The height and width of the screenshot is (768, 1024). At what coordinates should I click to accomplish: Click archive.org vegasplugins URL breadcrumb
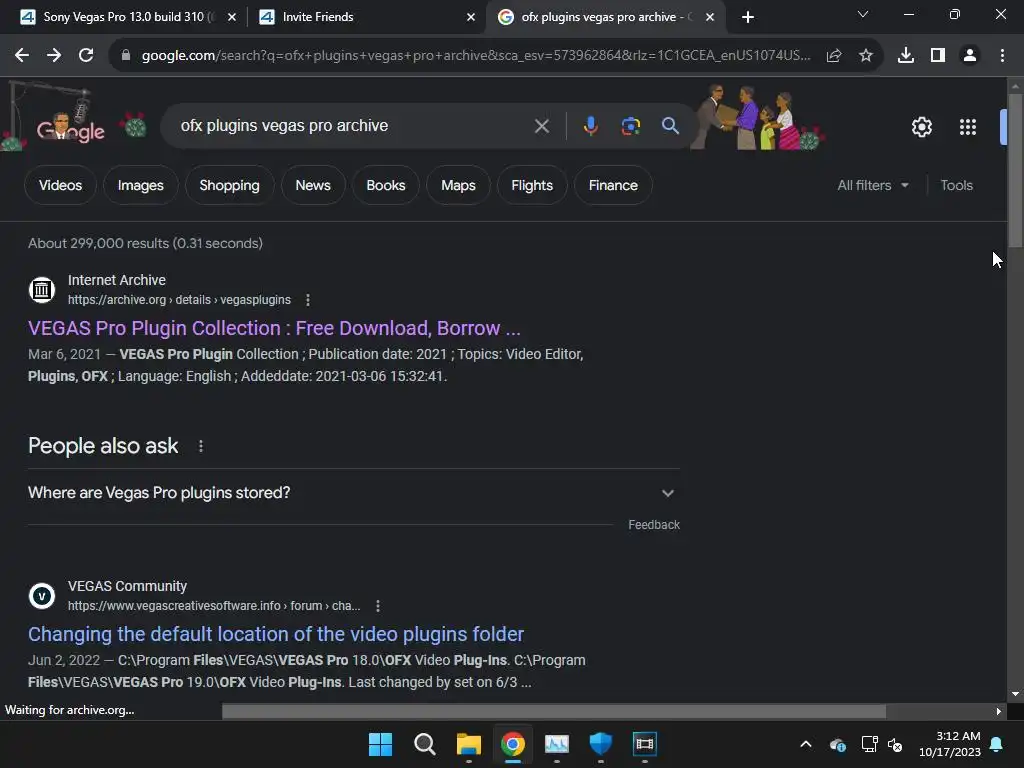(179, 300)
